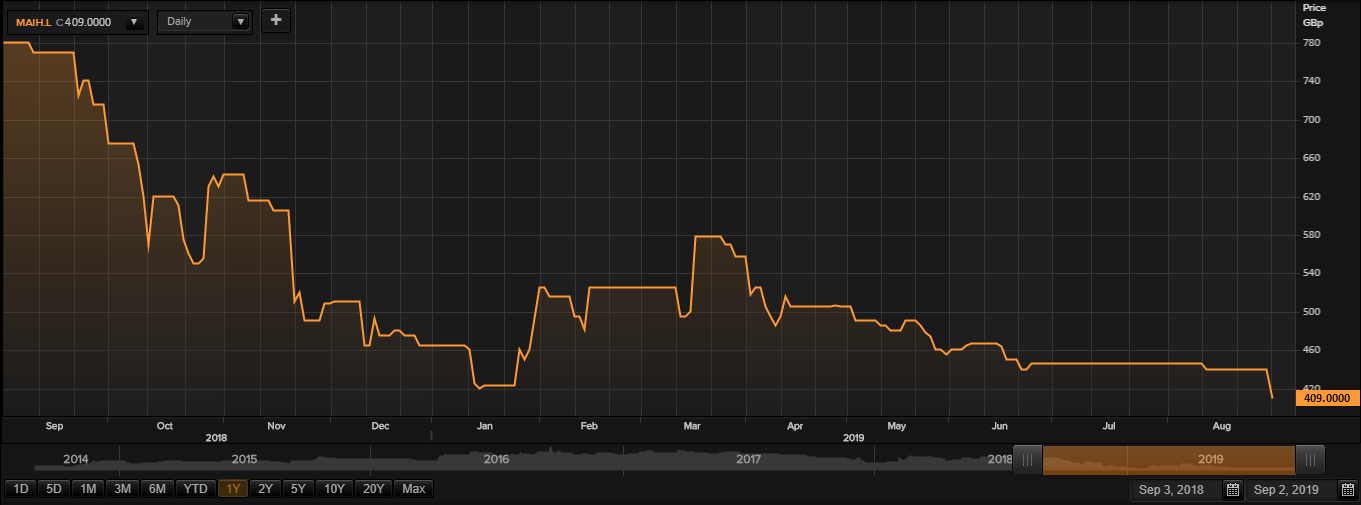Switch to the 1M range
1361x505 pixels.
pos(88,489)
